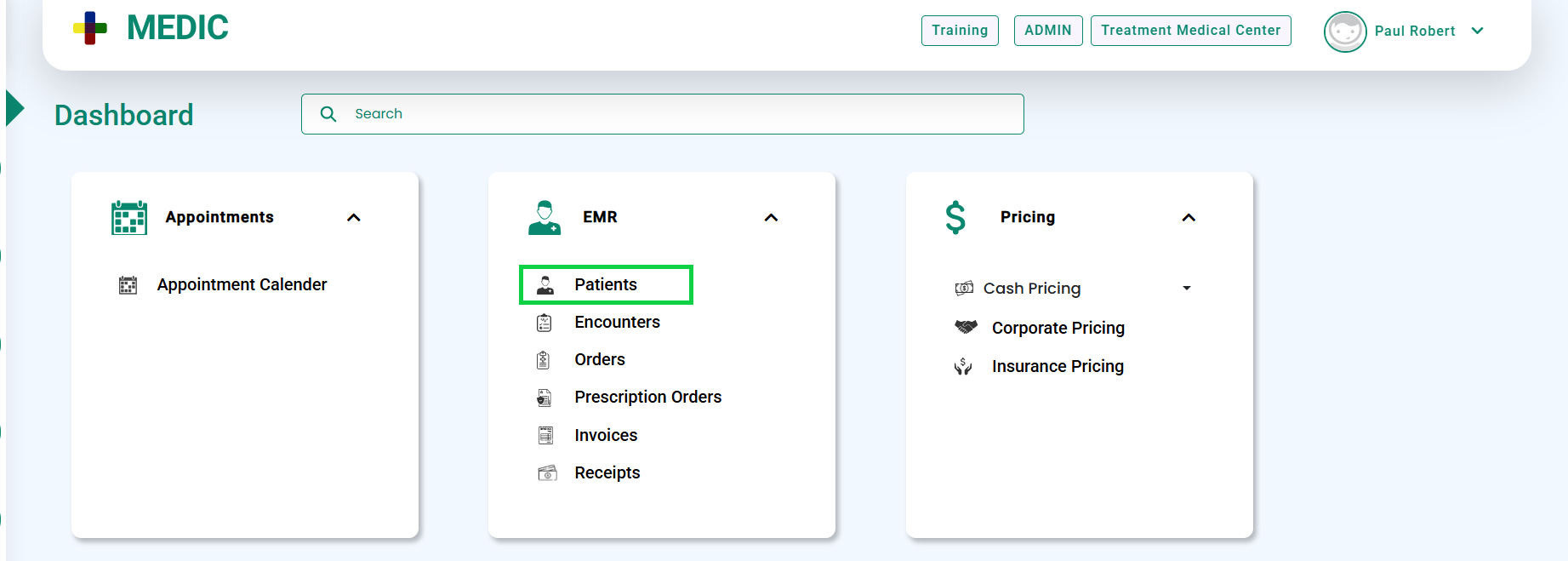Click the ADMIN button
1568x561 pixels.
pyautogui.click(x=1047, y=31)
